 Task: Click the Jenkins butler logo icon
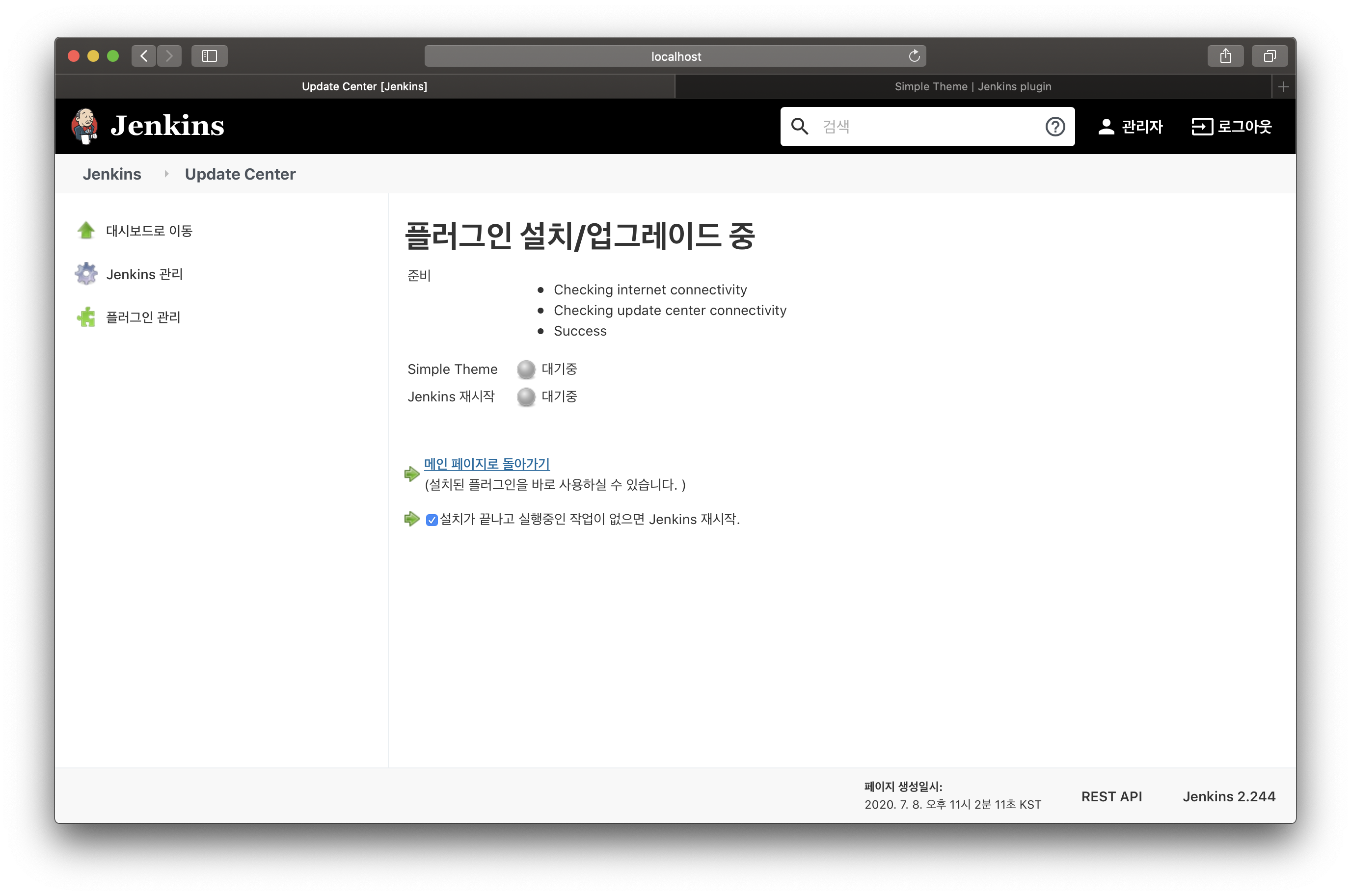coord(84,126)
